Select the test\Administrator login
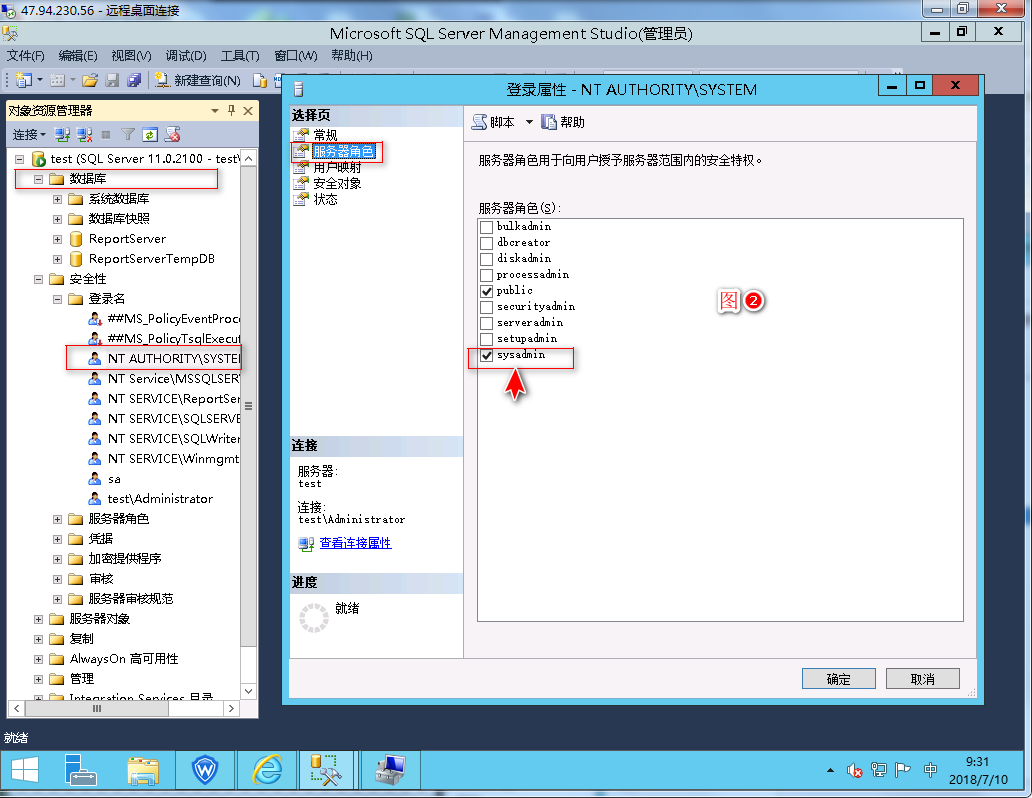Viewport: 1032px width, 798px height. (160, 498)
